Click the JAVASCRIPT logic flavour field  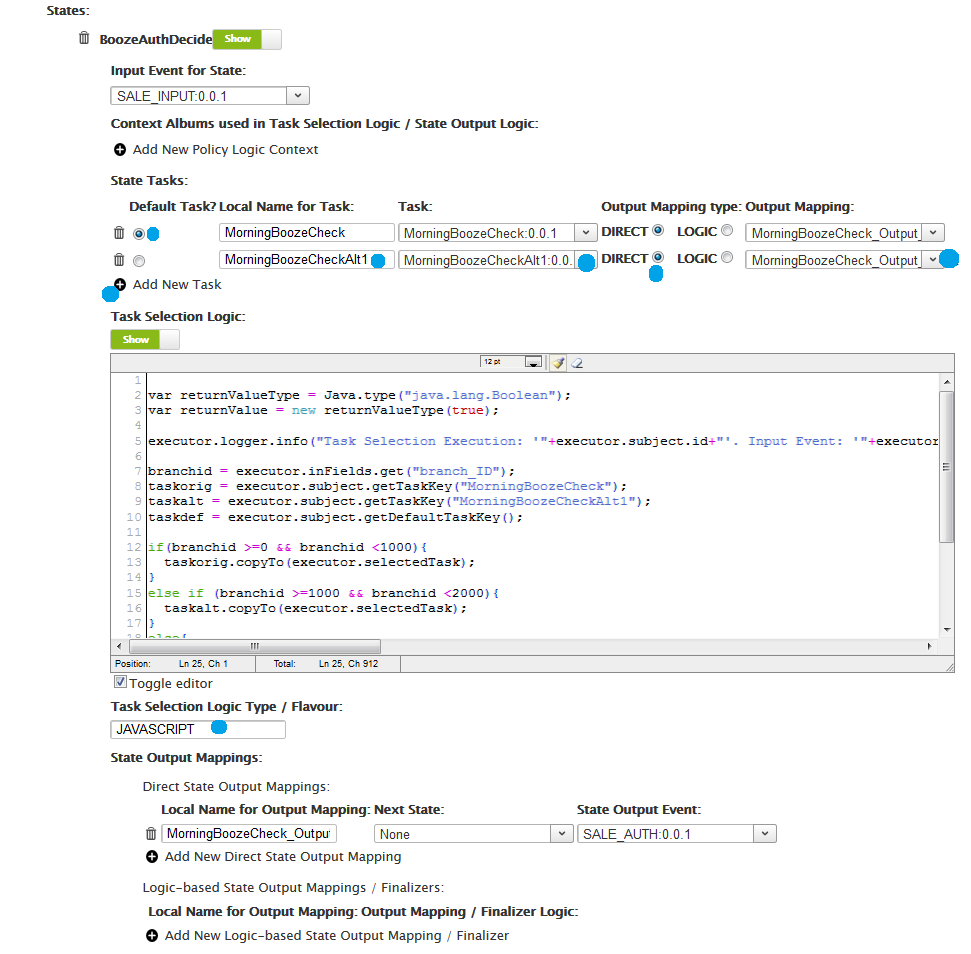coord(198,729)
